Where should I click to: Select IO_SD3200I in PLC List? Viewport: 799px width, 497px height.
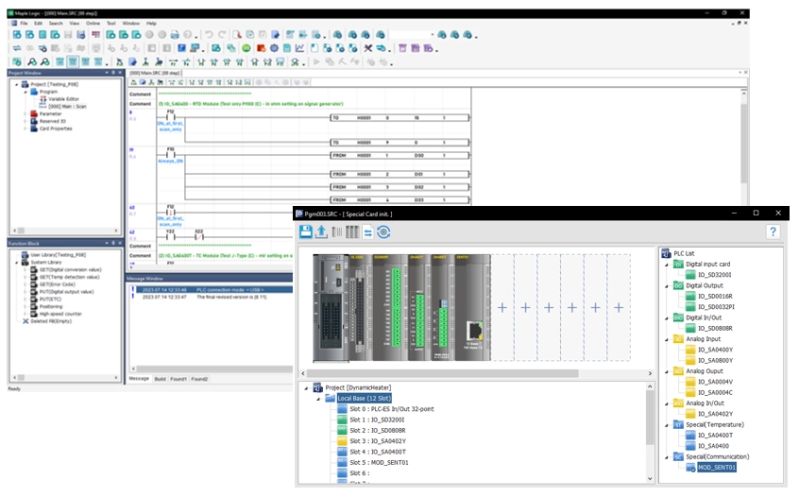tap(714, 275)
